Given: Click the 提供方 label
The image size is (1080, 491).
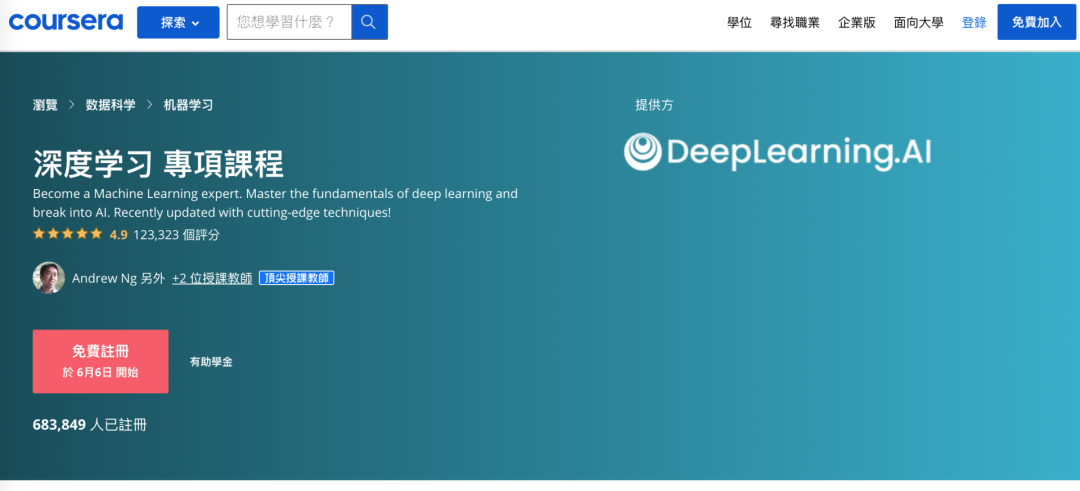Looking at the screenshot, I should pyautogui.click(x=654, y=105).
